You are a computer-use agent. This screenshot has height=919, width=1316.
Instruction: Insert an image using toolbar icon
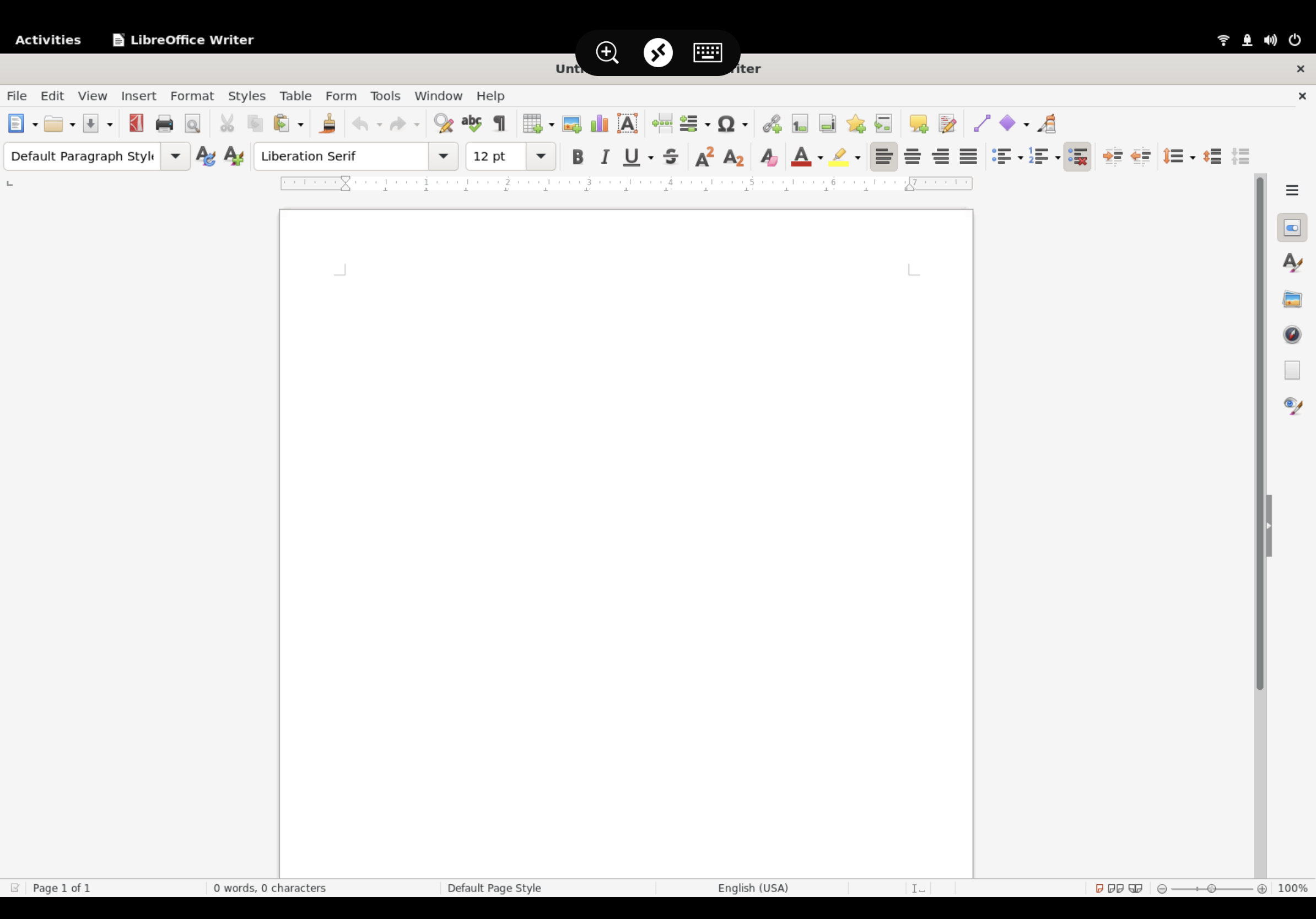point(571,124)
